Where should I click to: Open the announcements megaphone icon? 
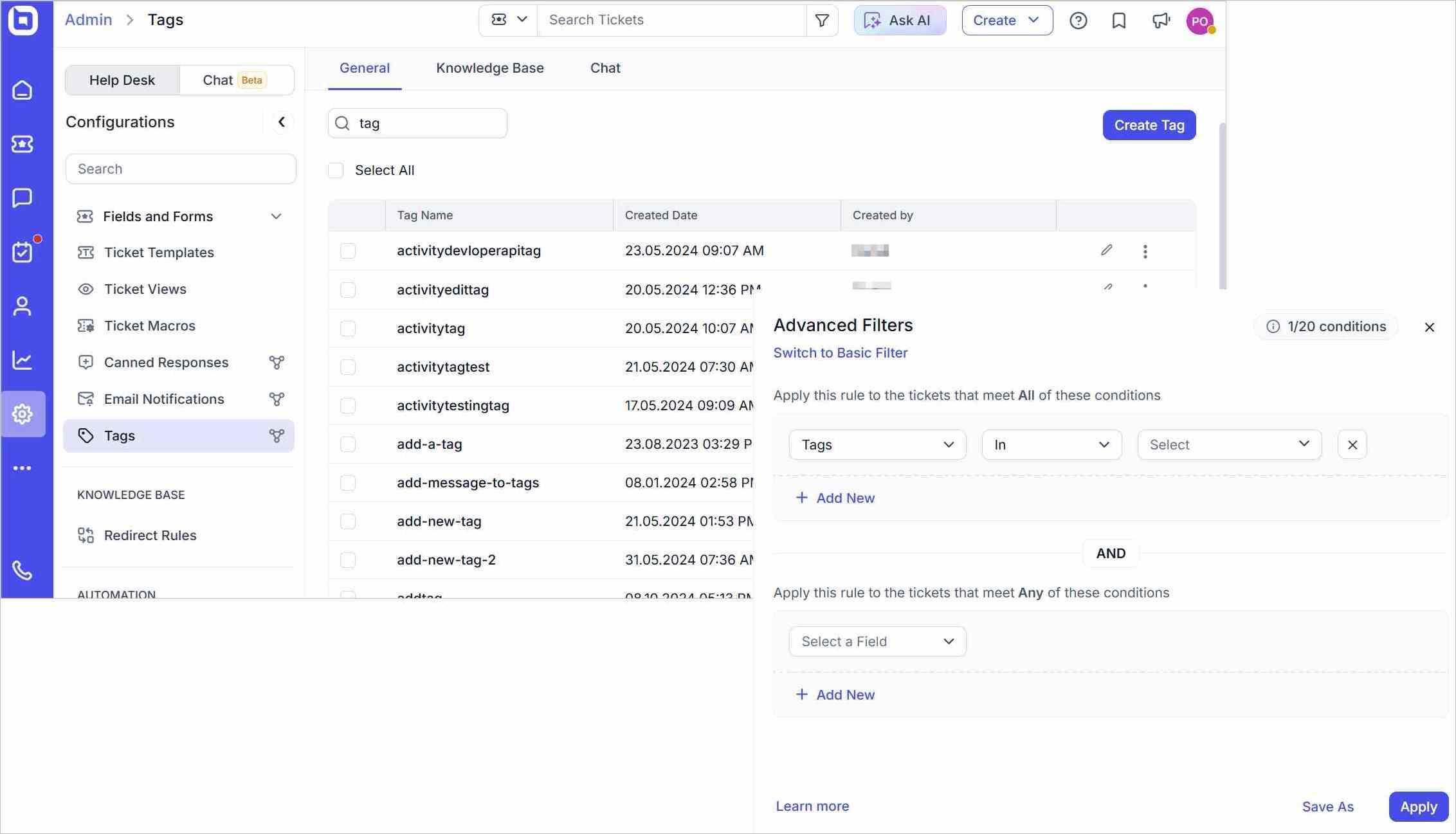pyautogui.click(x=1161, y=21)
